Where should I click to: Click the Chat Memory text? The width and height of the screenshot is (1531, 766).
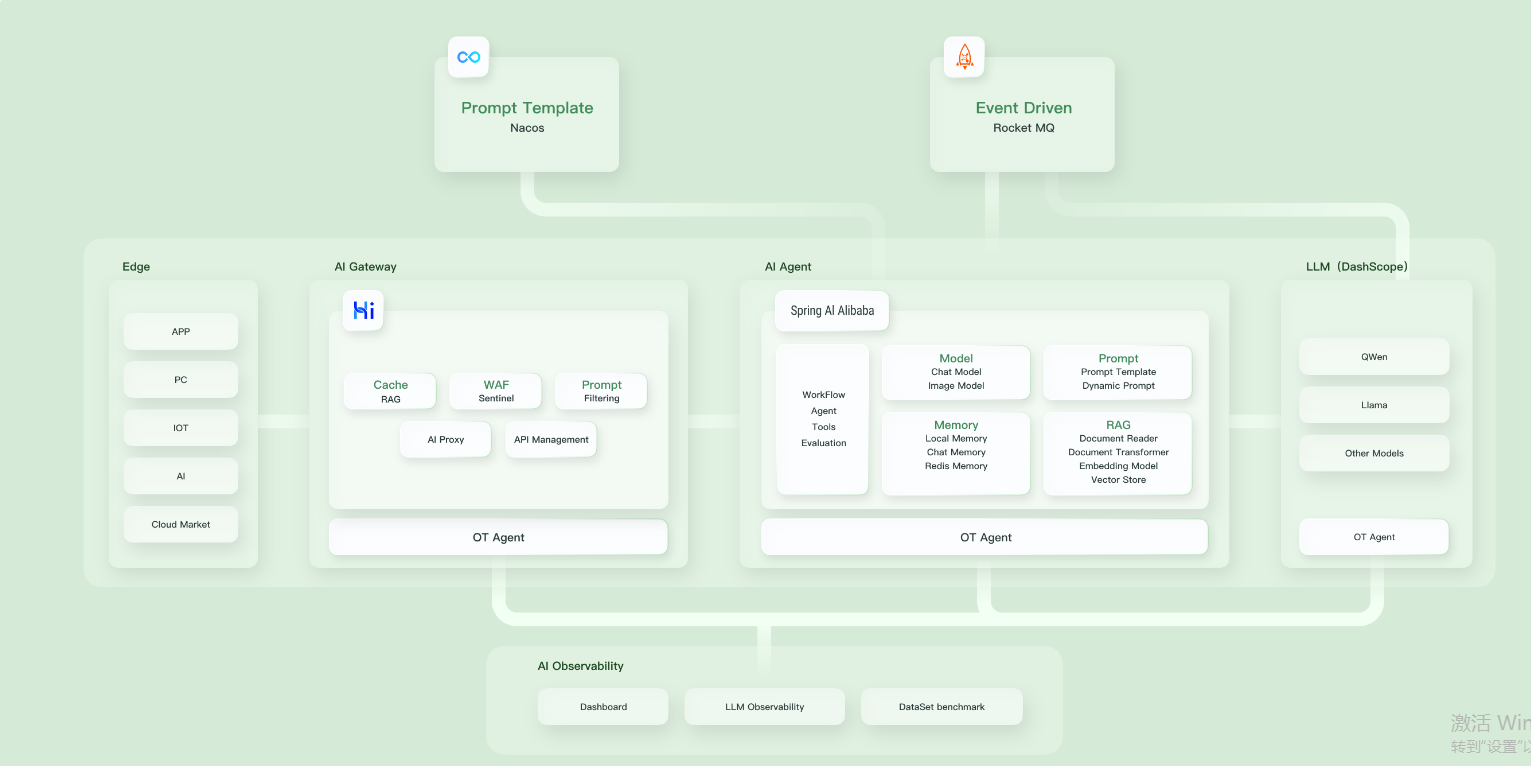[956, 453]
